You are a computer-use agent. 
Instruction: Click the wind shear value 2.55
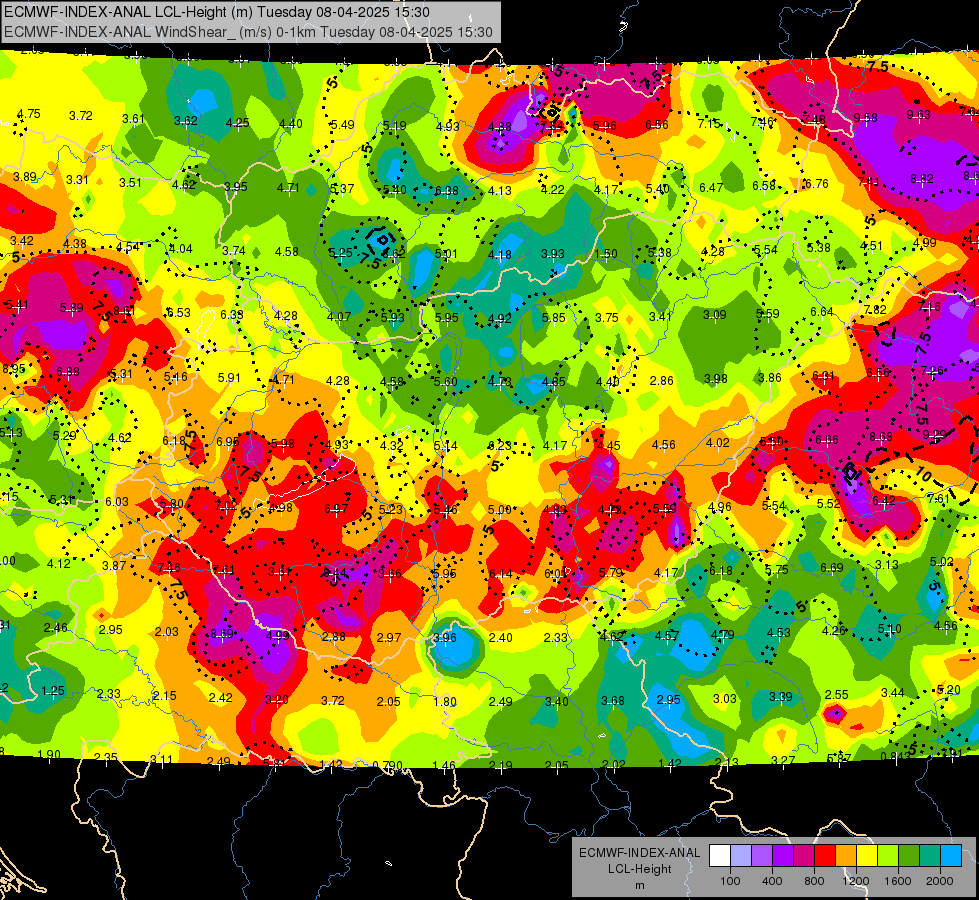click(x=837, y=695)
